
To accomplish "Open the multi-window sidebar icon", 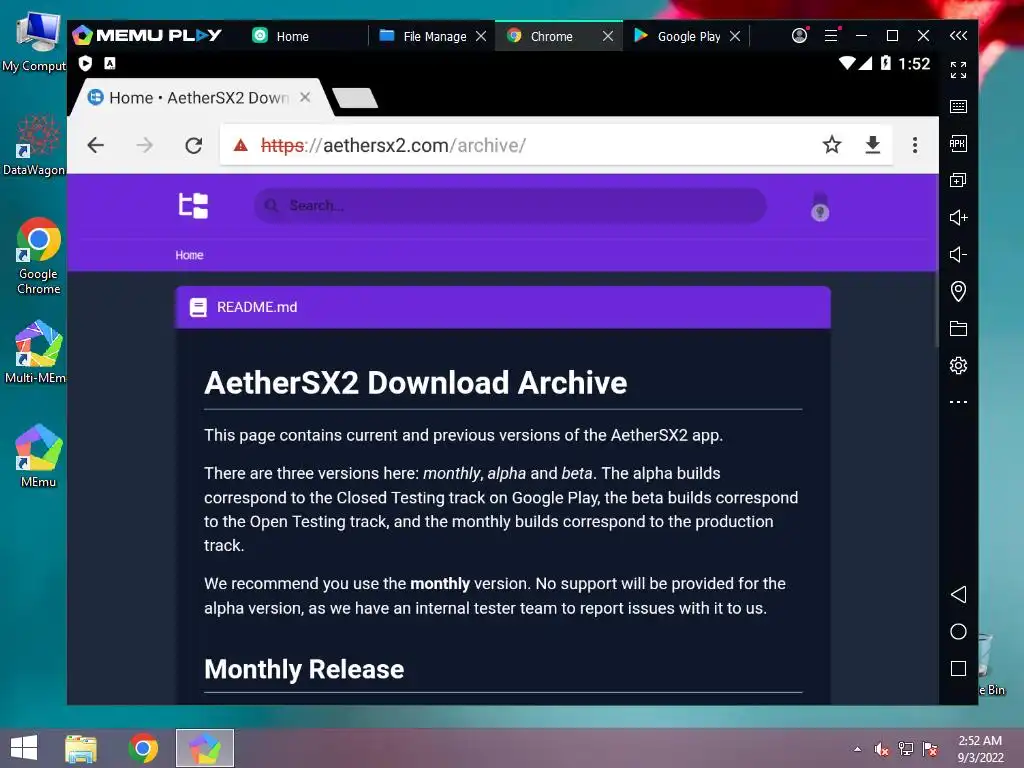I will tap(958, 180).
